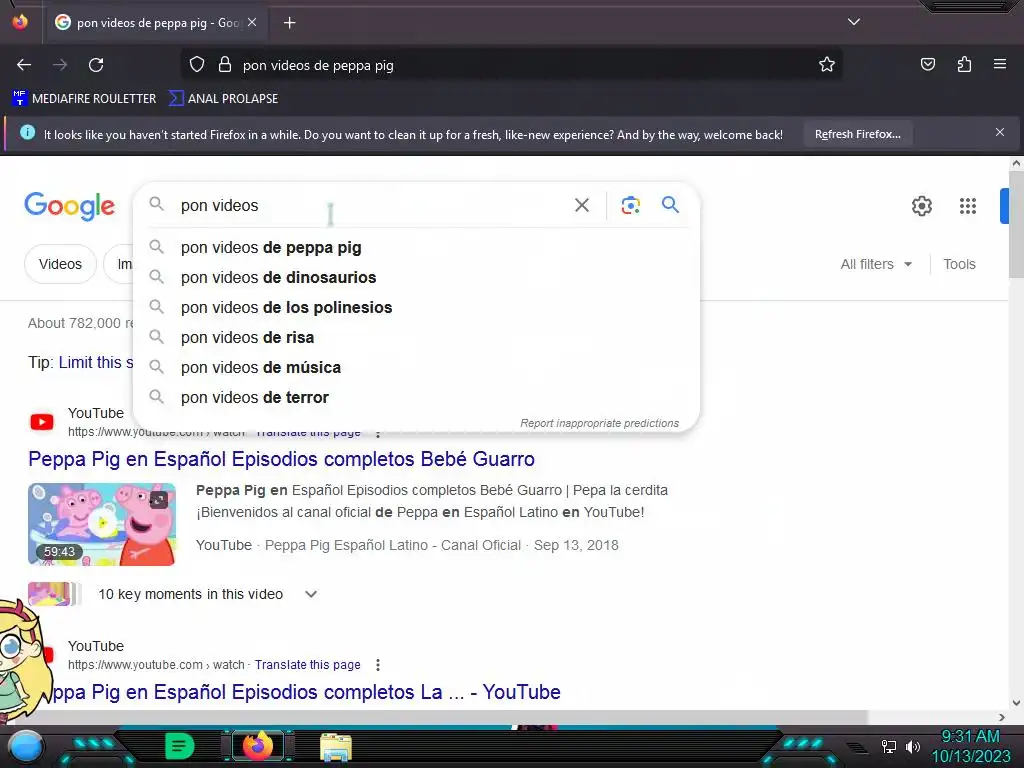Play the 59:43 Peppa Pig video thumbnail
Viewport: 1024px width, 768px height.
coord(102,524)
